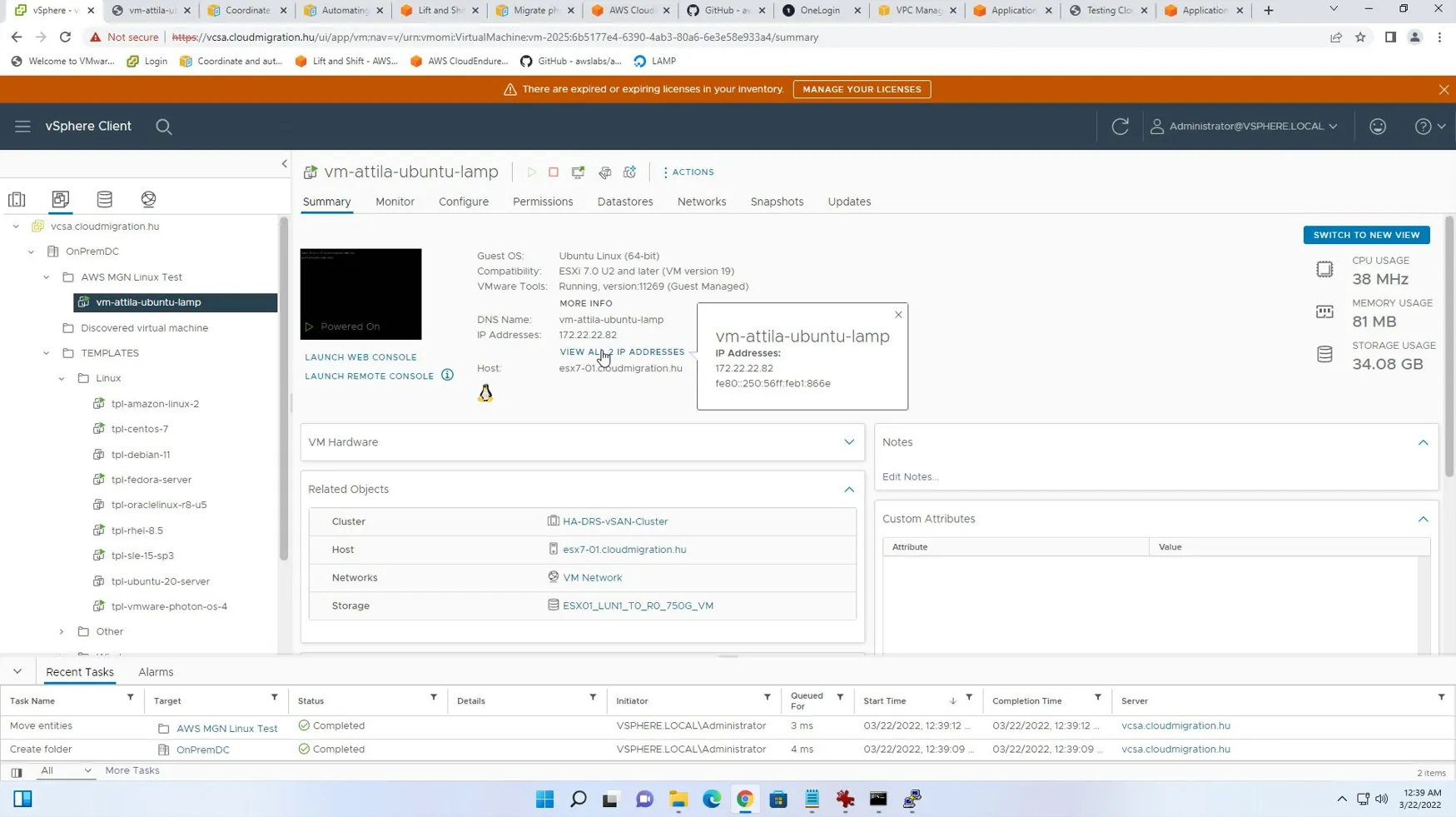
Task: Collapse the Related Objects panel
Action: click(x=848, y=490)
